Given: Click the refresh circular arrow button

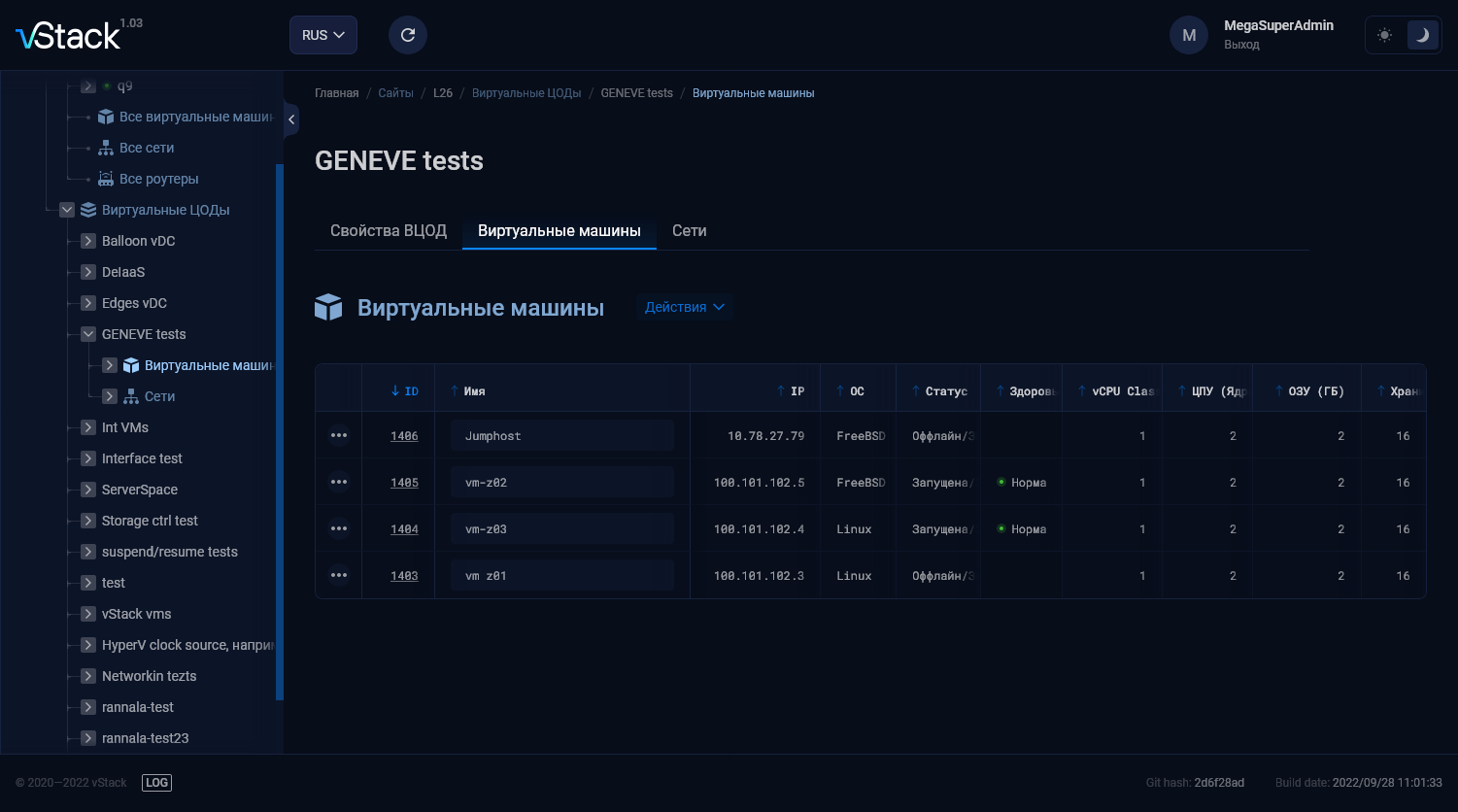Looking at the screenshot, I should click(408, 35).
